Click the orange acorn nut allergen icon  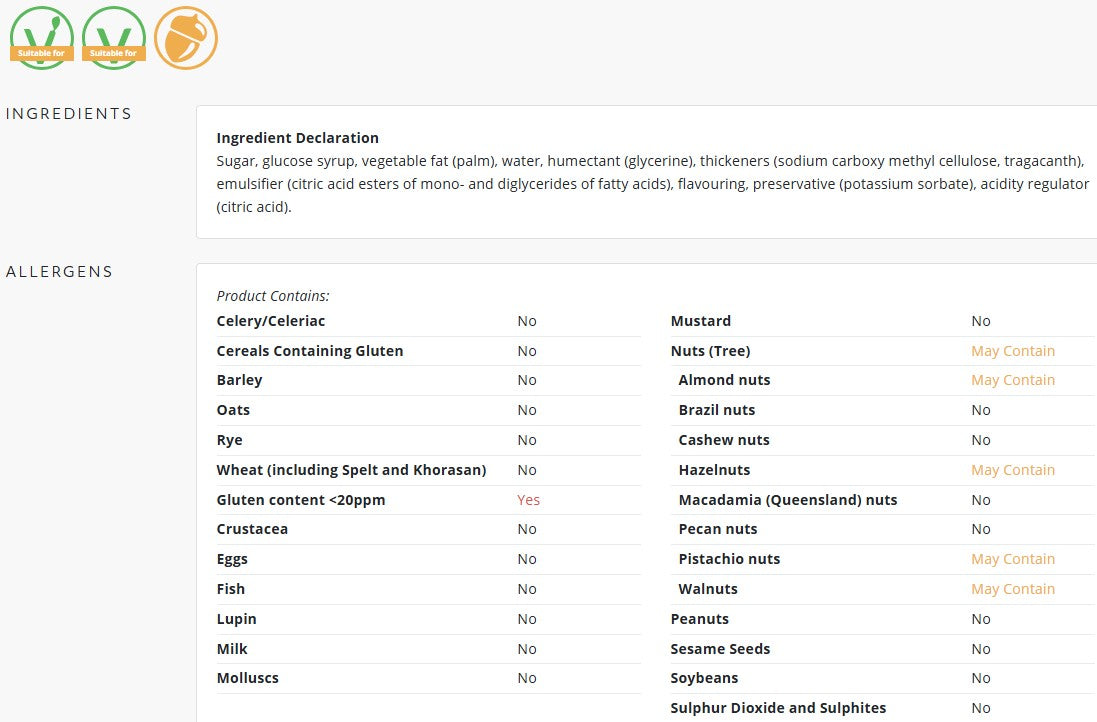click(186, 38)
